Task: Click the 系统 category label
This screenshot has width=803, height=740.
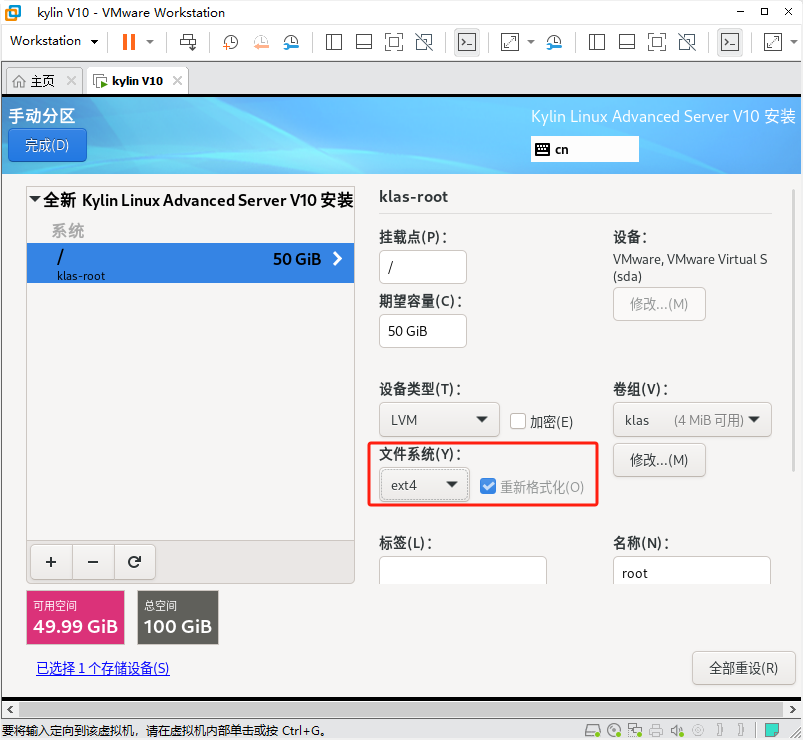Action: pyautogui.click(x=68, y=230)
